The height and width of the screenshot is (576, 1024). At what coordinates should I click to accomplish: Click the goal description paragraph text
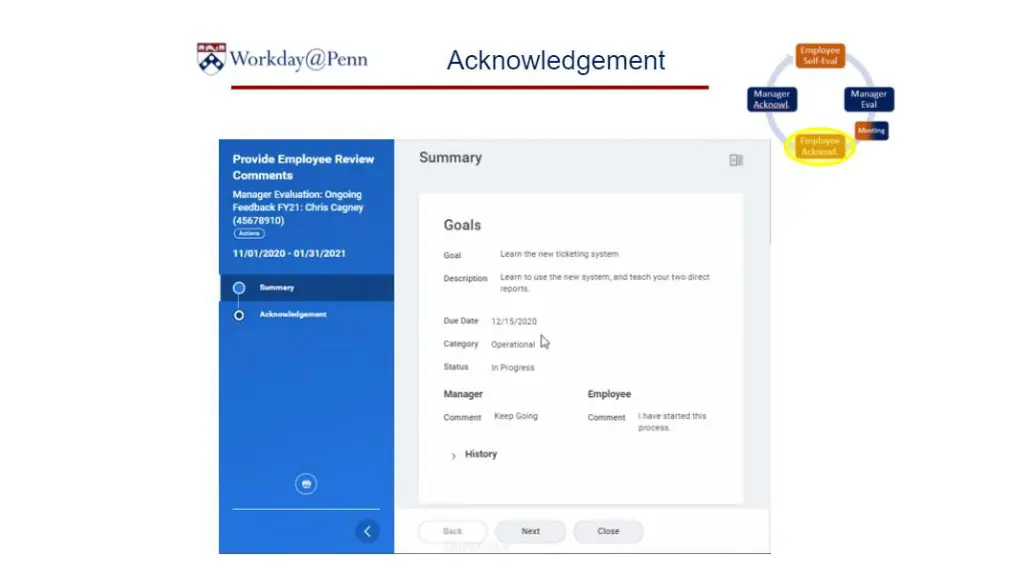pyautogui.click(x=605, y=283)
